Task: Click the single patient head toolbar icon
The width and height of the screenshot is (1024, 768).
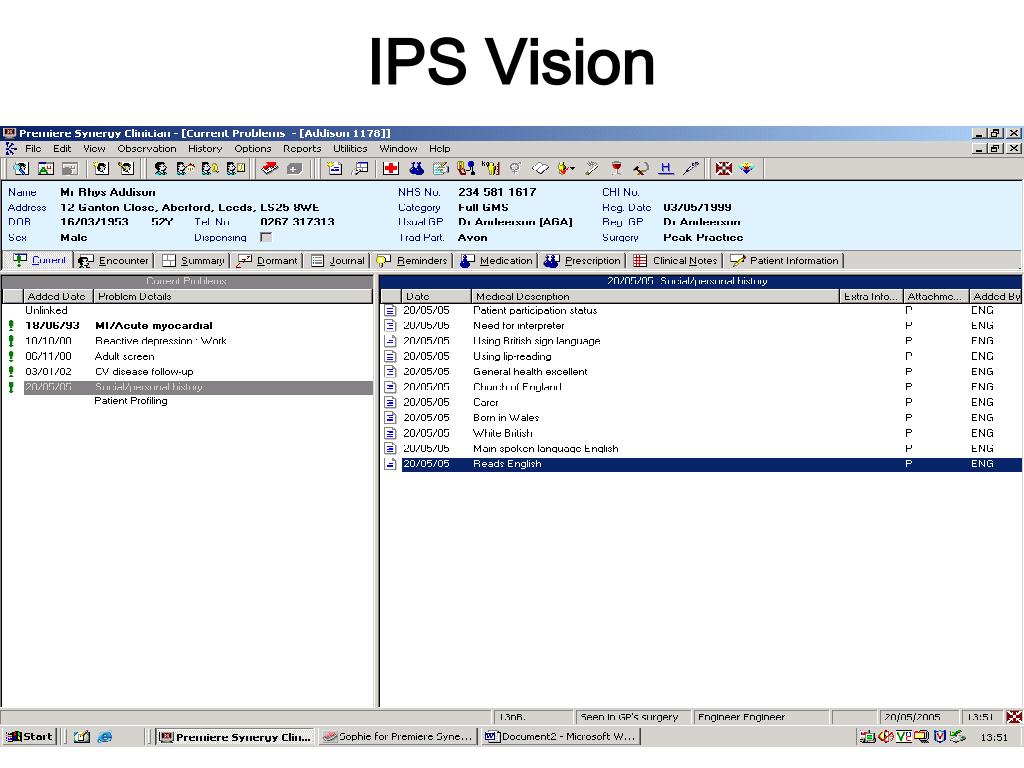Action: pyautogui.click(x=161, y=168)
